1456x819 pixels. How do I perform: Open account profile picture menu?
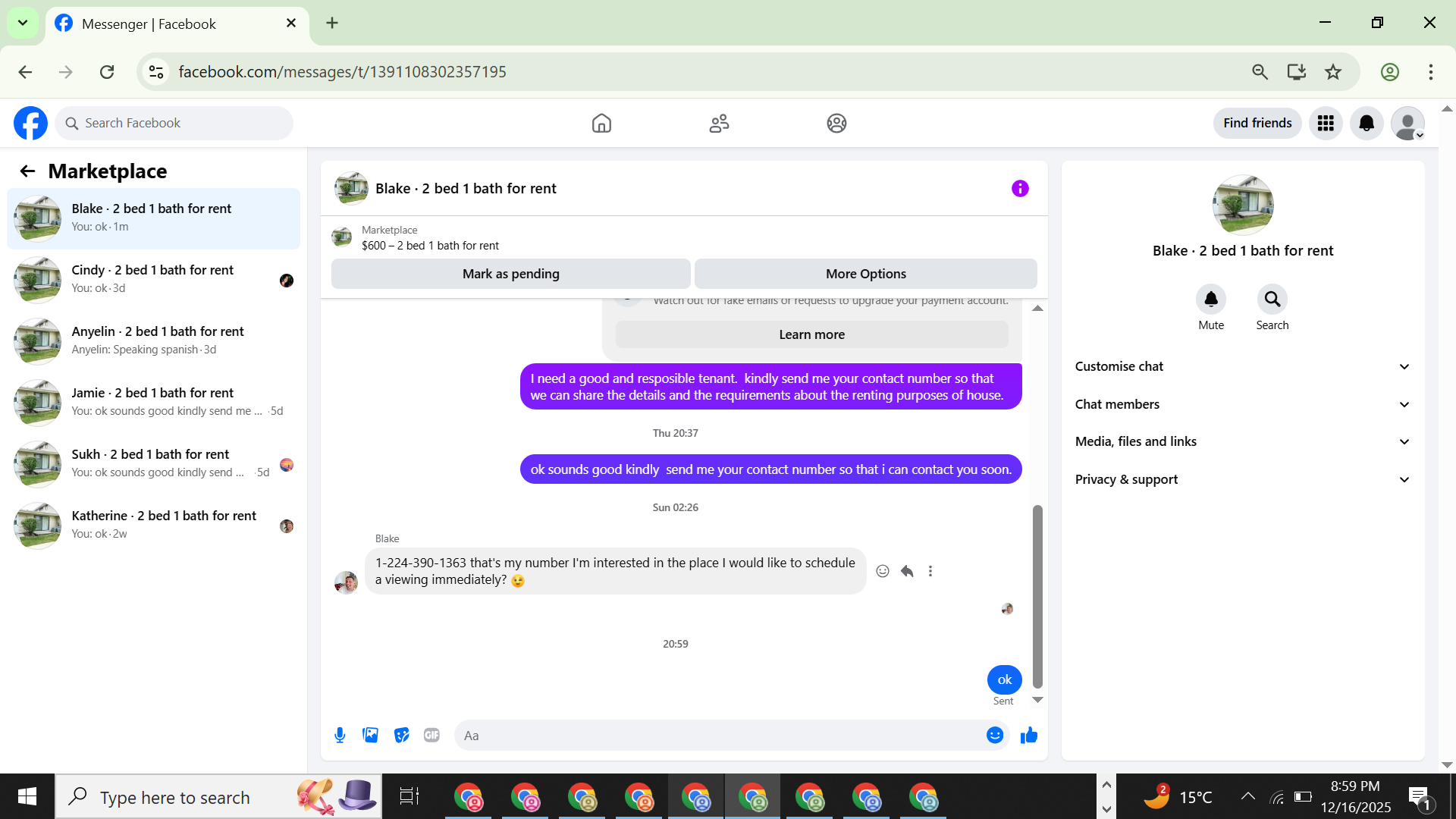[1407, 123]
